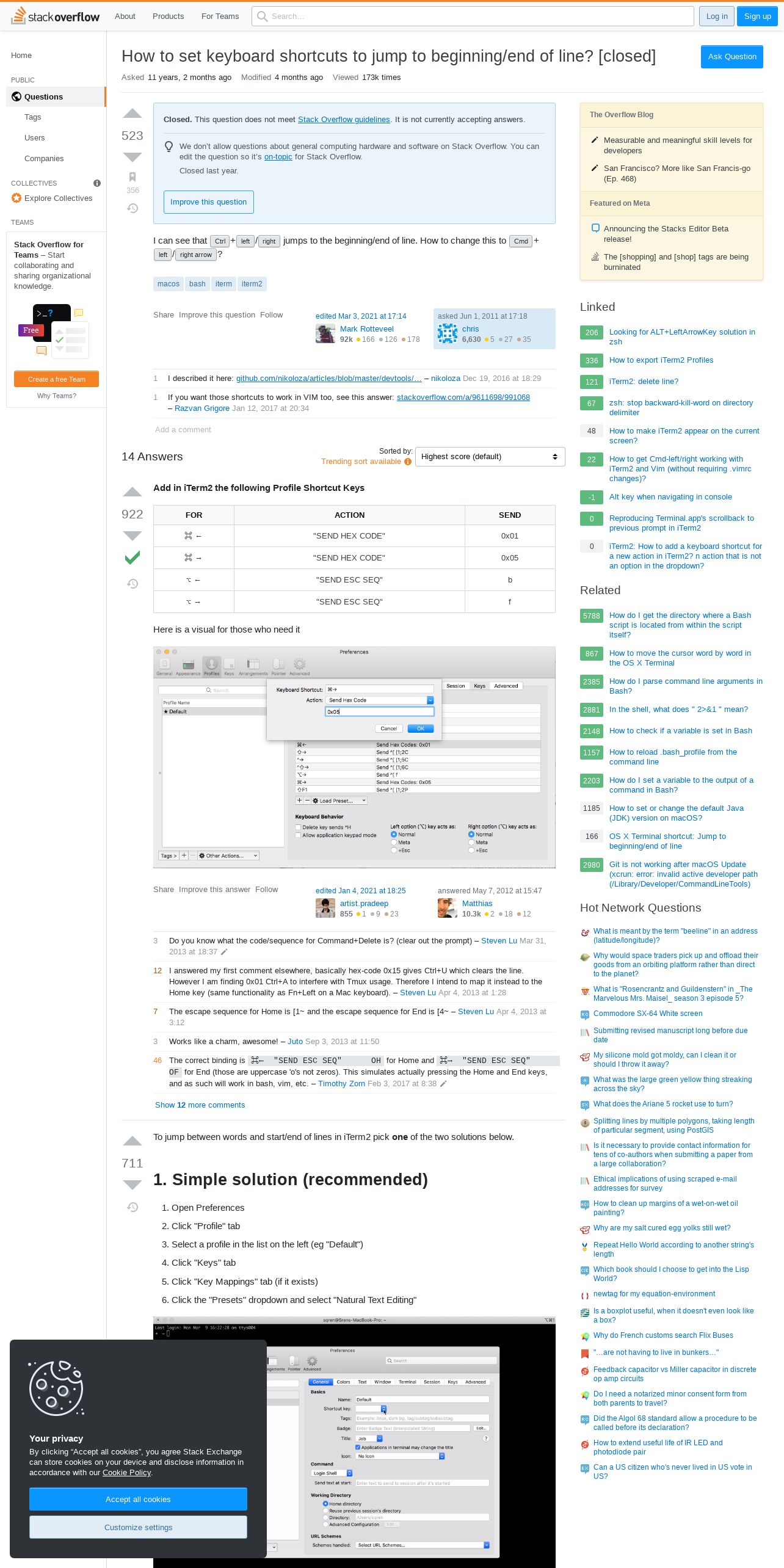This screenshot has height=1568, width=784.
Task: Click Improve this question button
Action: 208,202
